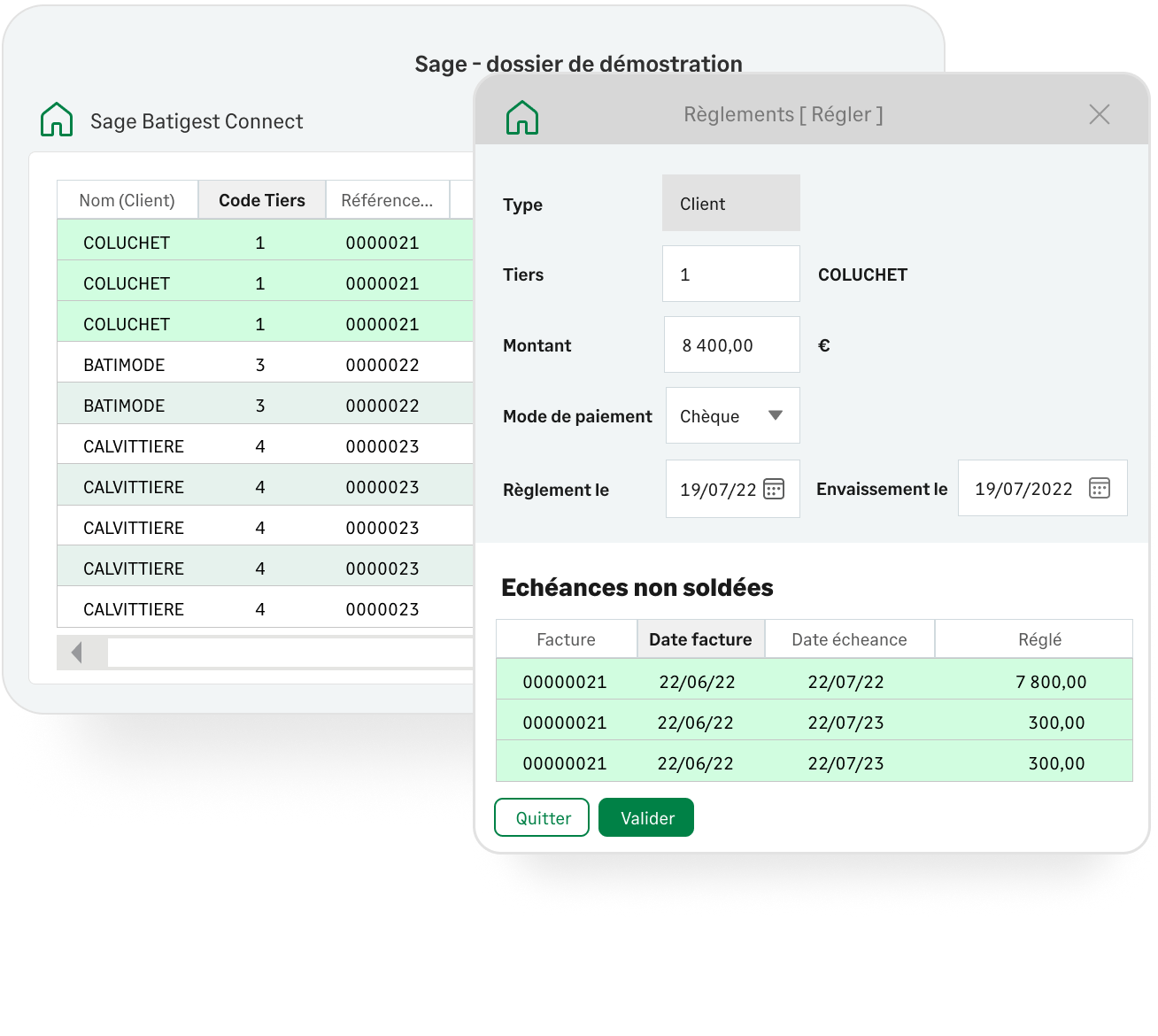
Task: Select the first BATIMODE row name
Action: [124, 365]
